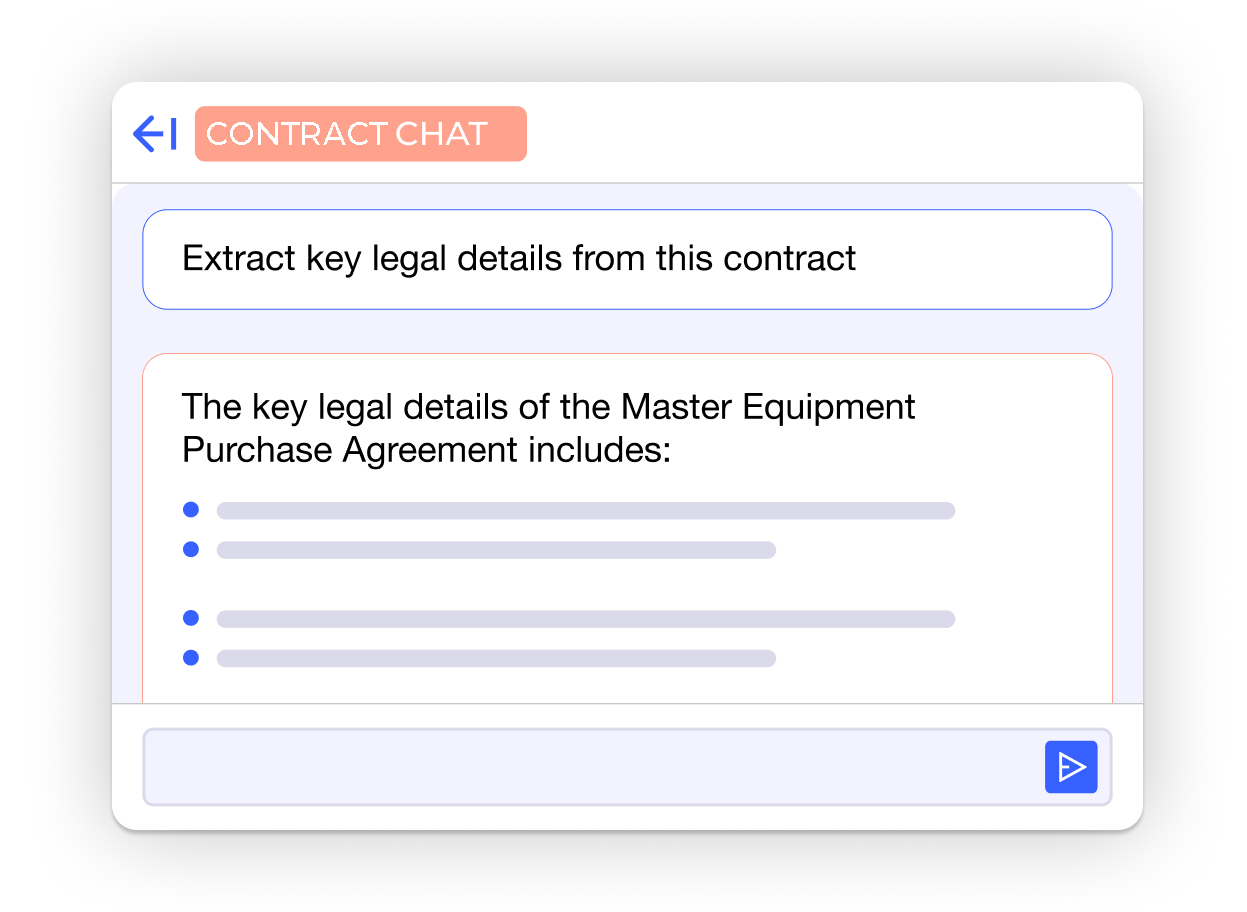Screen dimensions: 1247x912
Task: Click the message input field
Action: (590, 767)
